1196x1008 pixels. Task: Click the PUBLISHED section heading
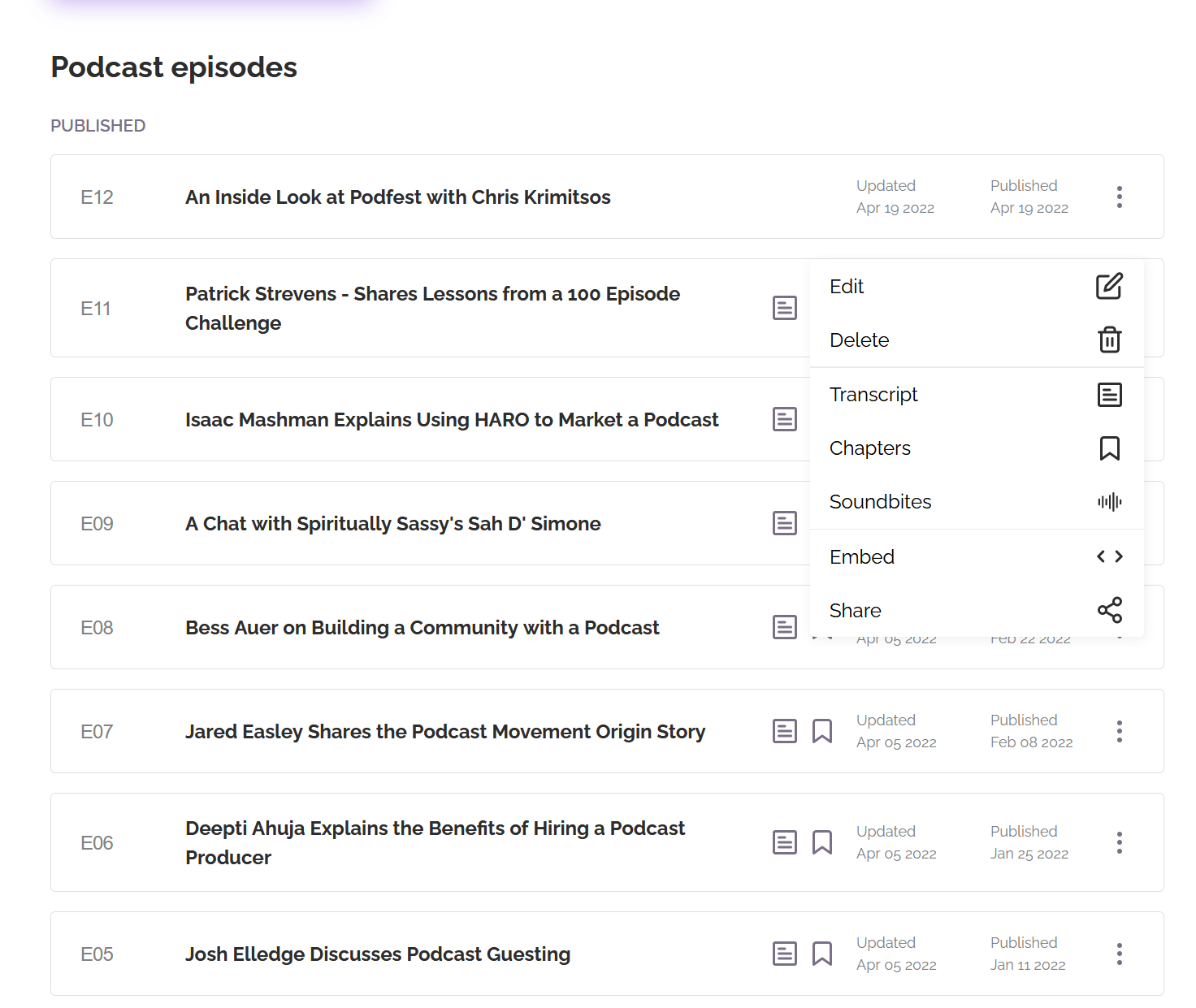point(97,125)
